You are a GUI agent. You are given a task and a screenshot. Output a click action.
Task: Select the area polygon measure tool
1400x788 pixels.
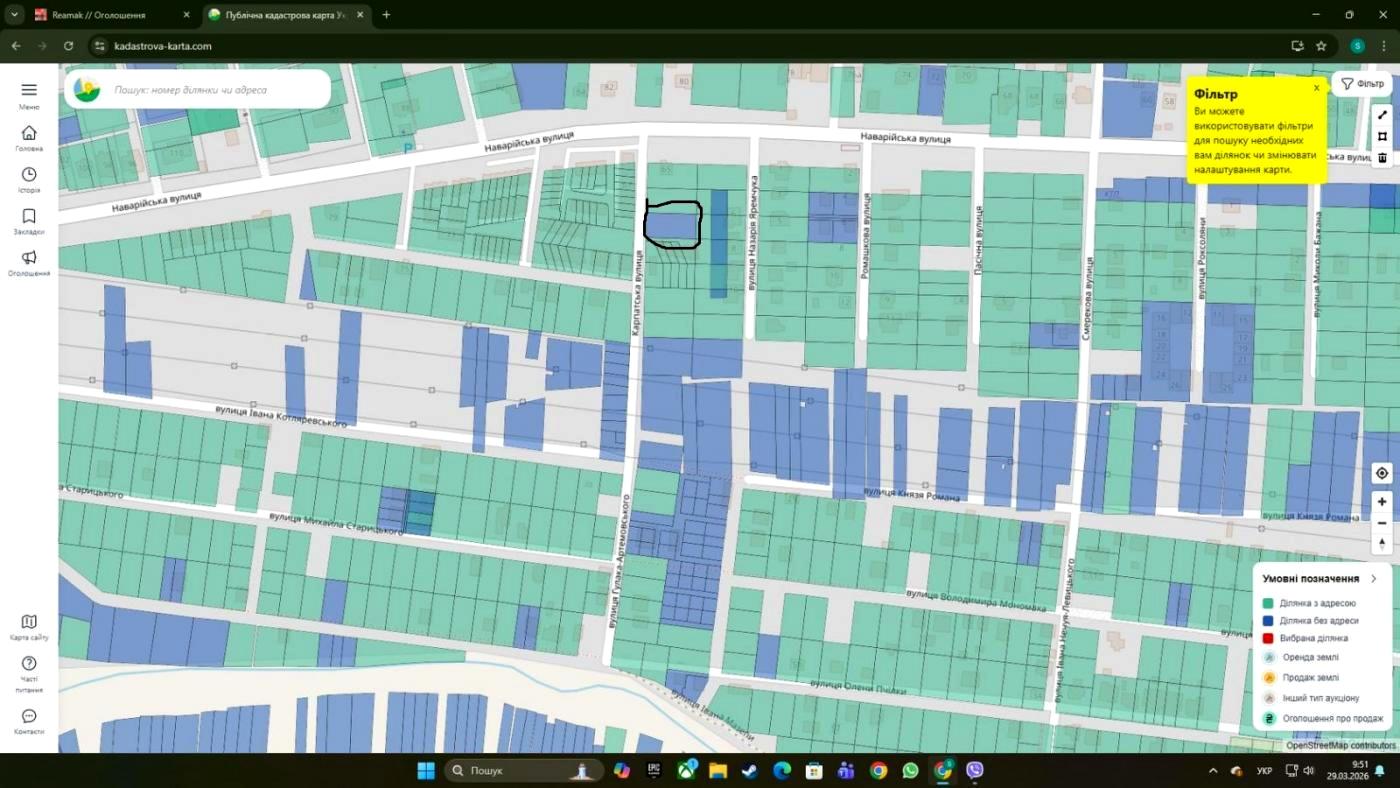pos(1382,136)
